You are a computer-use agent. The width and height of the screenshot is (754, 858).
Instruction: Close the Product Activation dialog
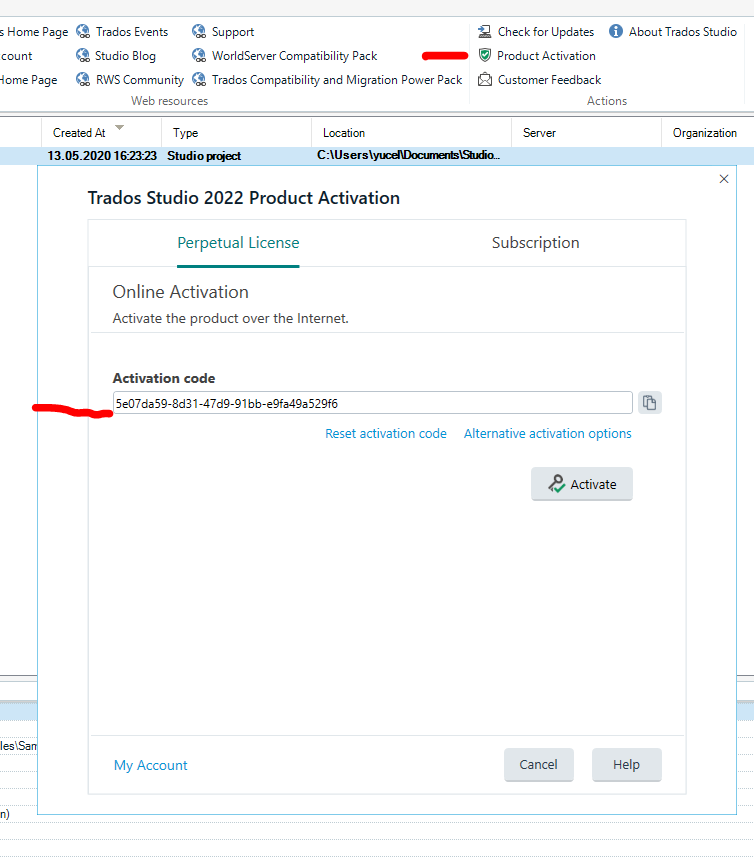724,179
